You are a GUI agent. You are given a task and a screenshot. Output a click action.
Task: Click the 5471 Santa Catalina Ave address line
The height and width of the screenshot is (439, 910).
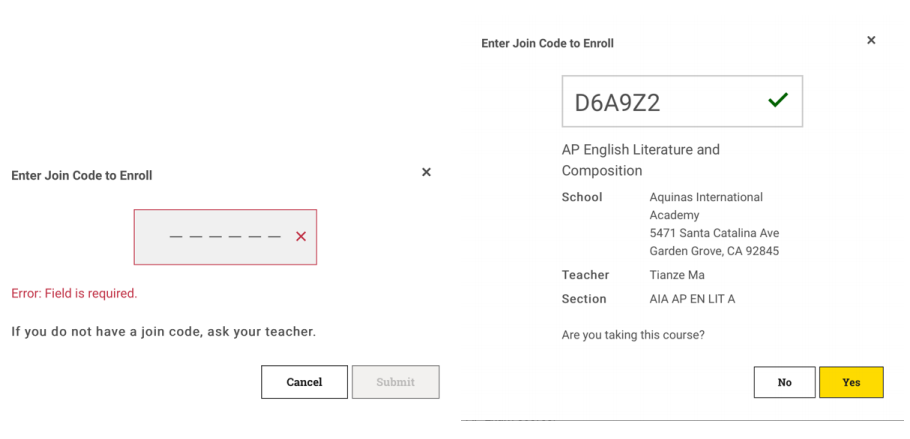(x=714, y=233)
